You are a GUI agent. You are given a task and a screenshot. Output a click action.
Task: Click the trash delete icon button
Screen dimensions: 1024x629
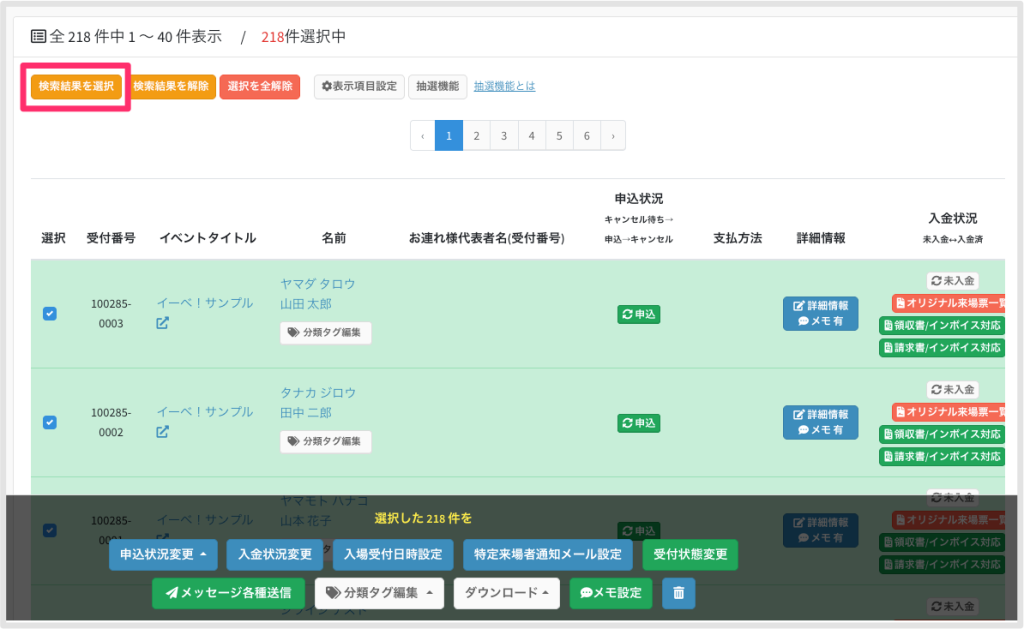pyautogui.click(x=679, y=593)
